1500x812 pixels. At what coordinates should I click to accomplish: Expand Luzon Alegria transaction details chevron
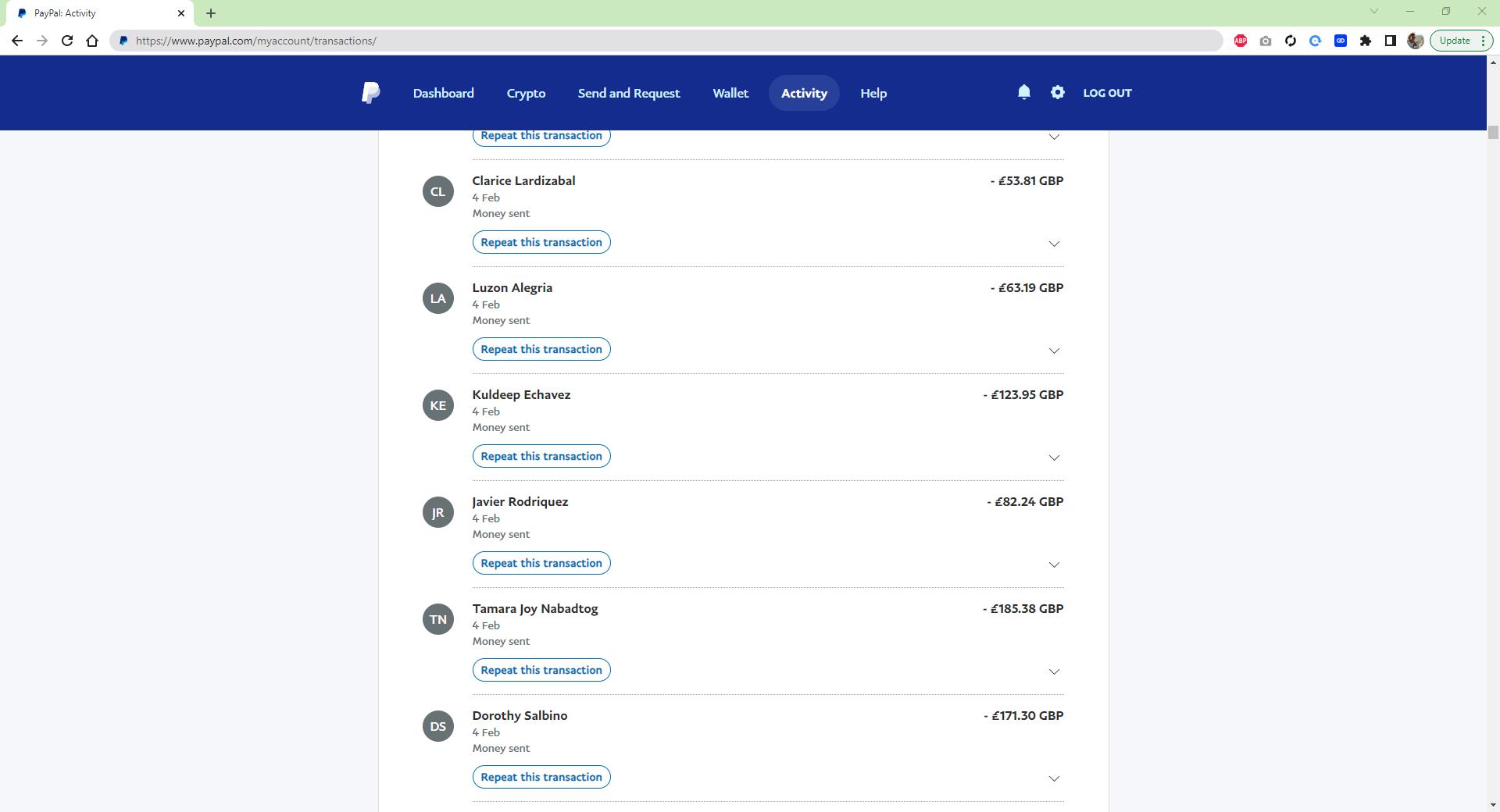(1053, 351)
